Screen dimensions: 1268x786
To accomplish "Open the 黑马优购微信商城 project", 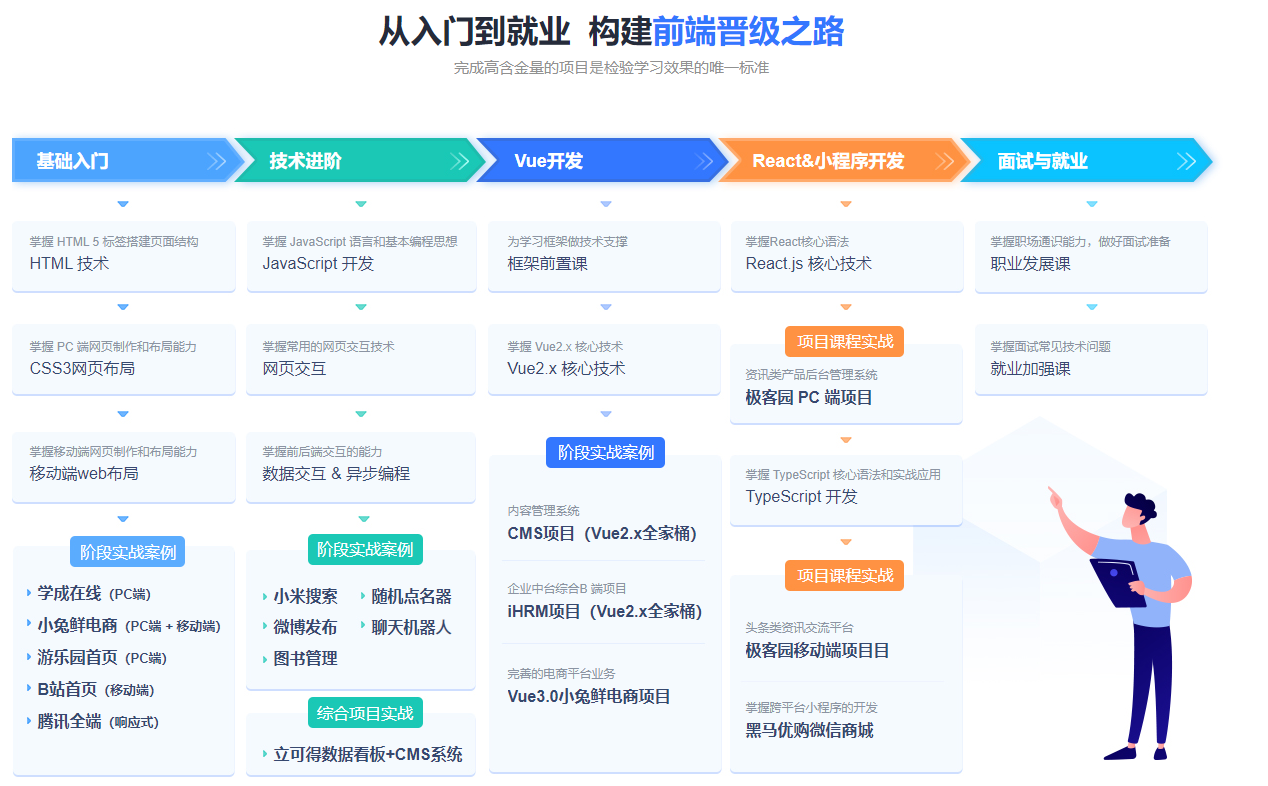I will click(x=809, y=730).
